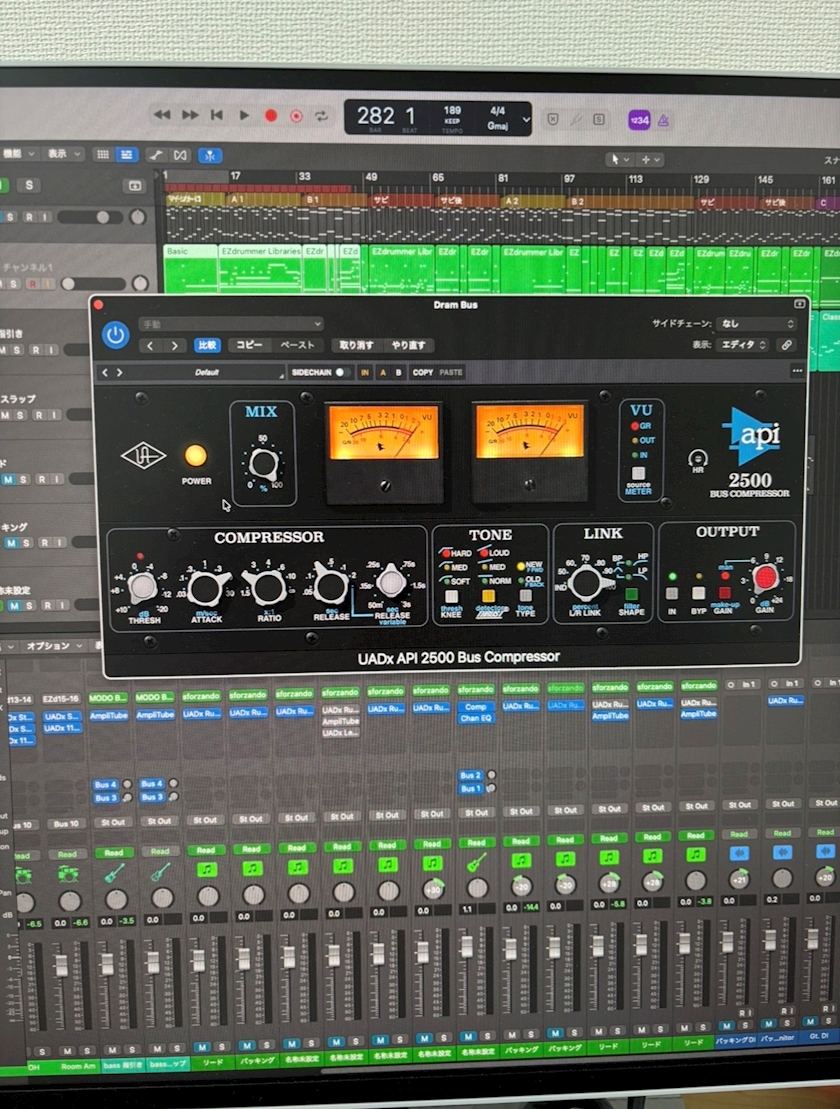Toggle the SIDECHAIN switch in plugin toolbar

point(340,372)
